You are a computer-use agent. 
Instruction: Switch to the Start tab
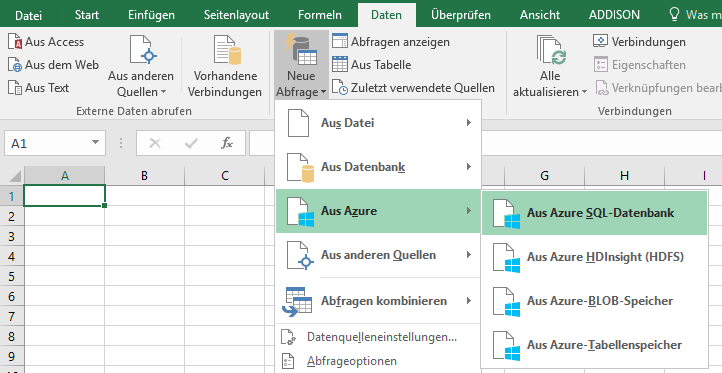(87, 15)
